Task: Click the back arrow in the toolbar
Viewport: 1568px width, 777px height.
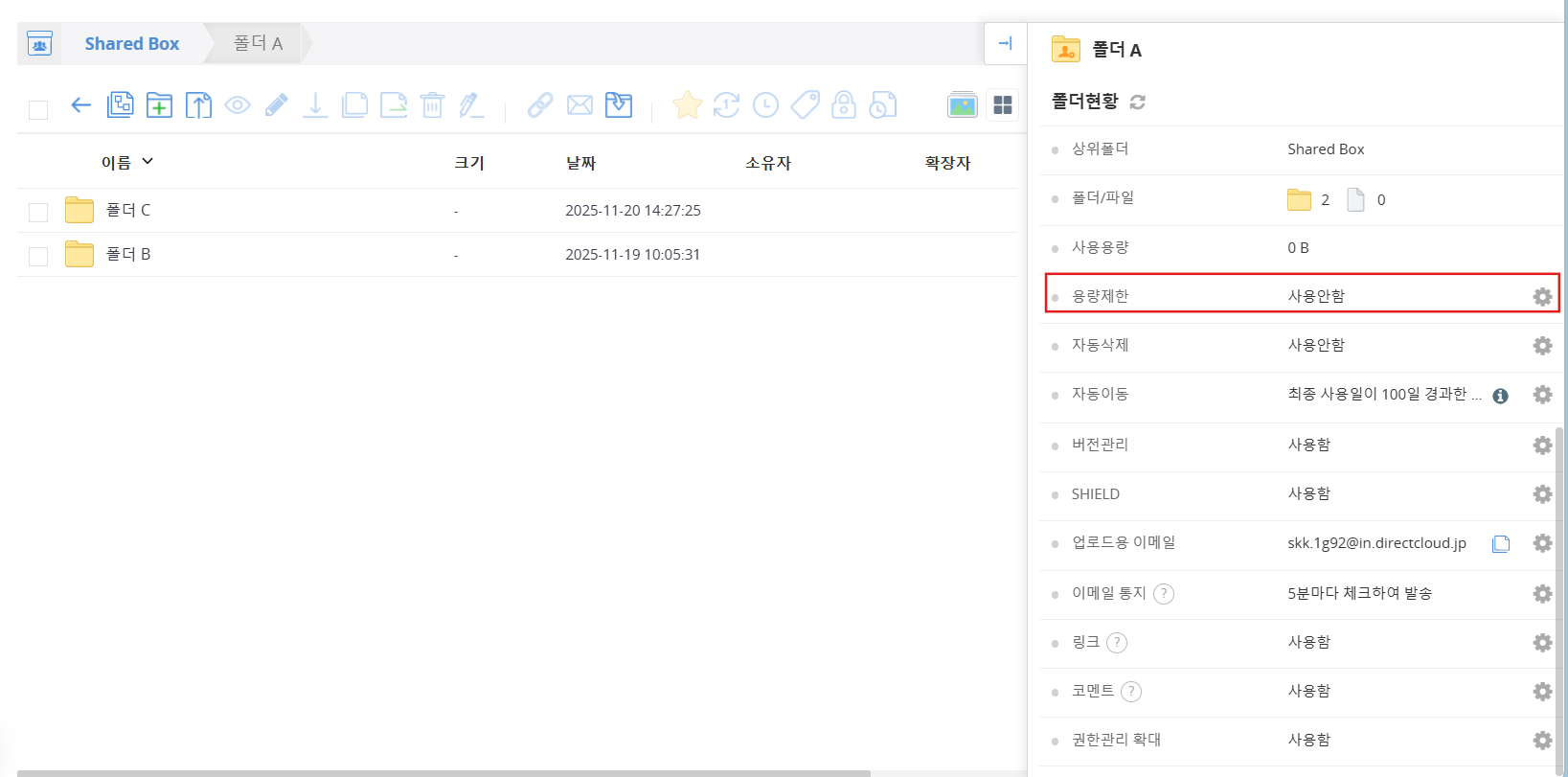Action: [80, 105]
